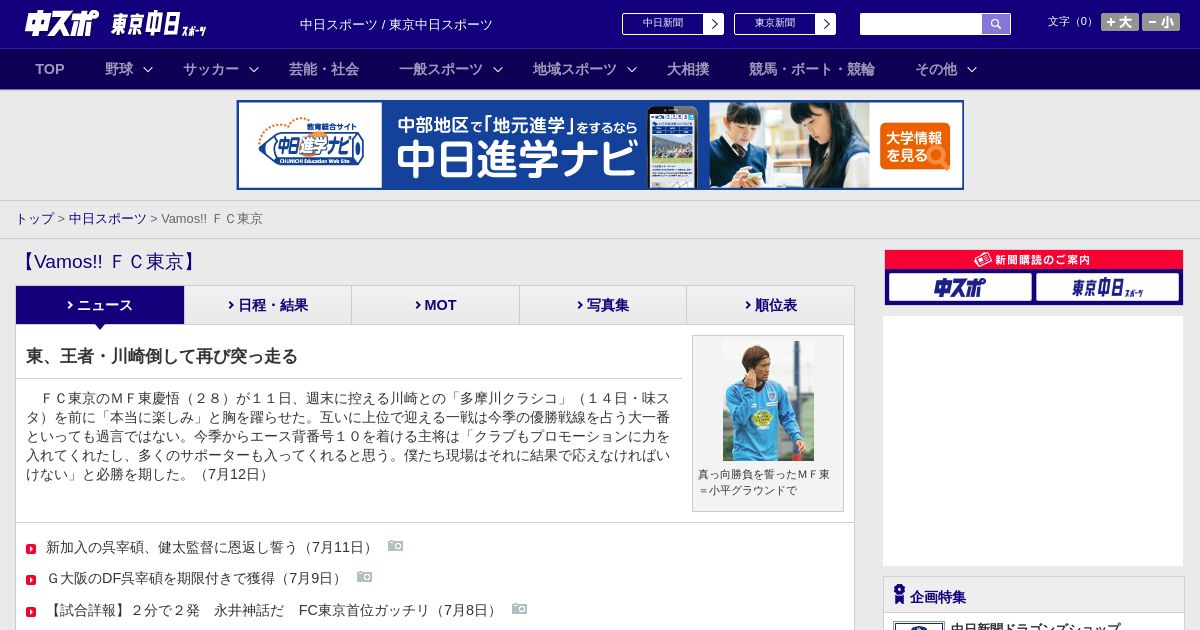Open the 東京新聞 link button

[784, 24]
